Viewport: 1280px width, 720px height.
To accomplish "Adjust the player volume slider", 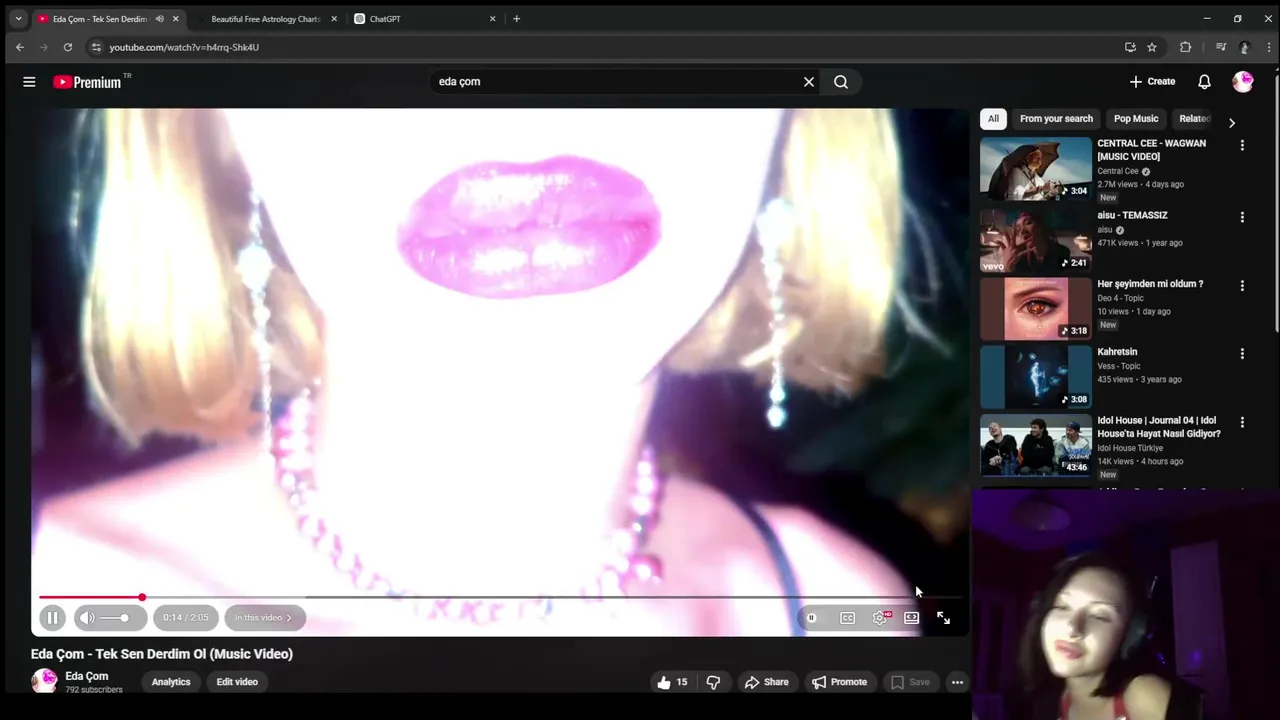I will [x=114, y=618].
